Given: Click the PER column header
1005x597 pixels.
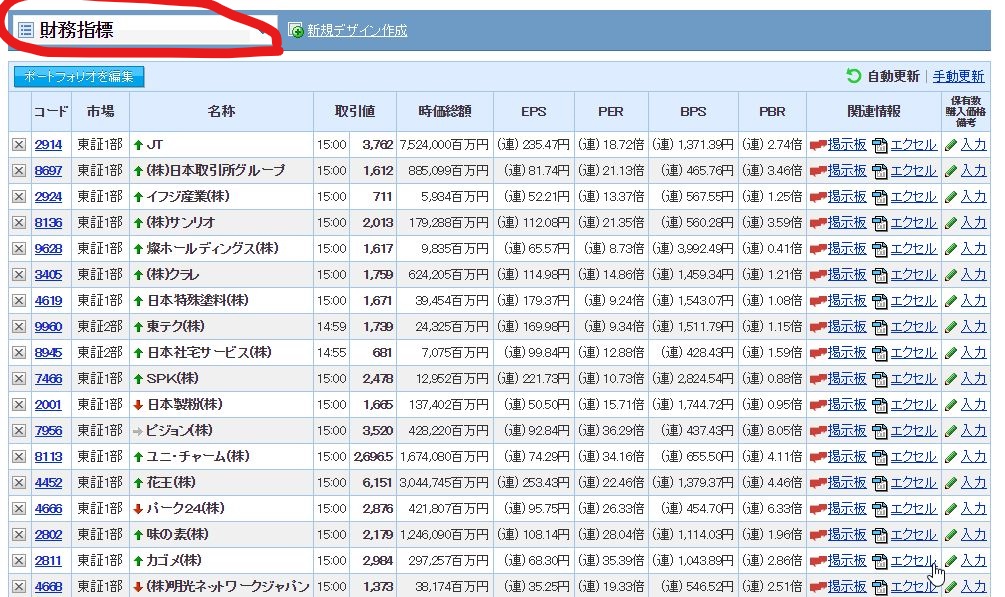Looking at the screenshot, I should tap(611, 112).
